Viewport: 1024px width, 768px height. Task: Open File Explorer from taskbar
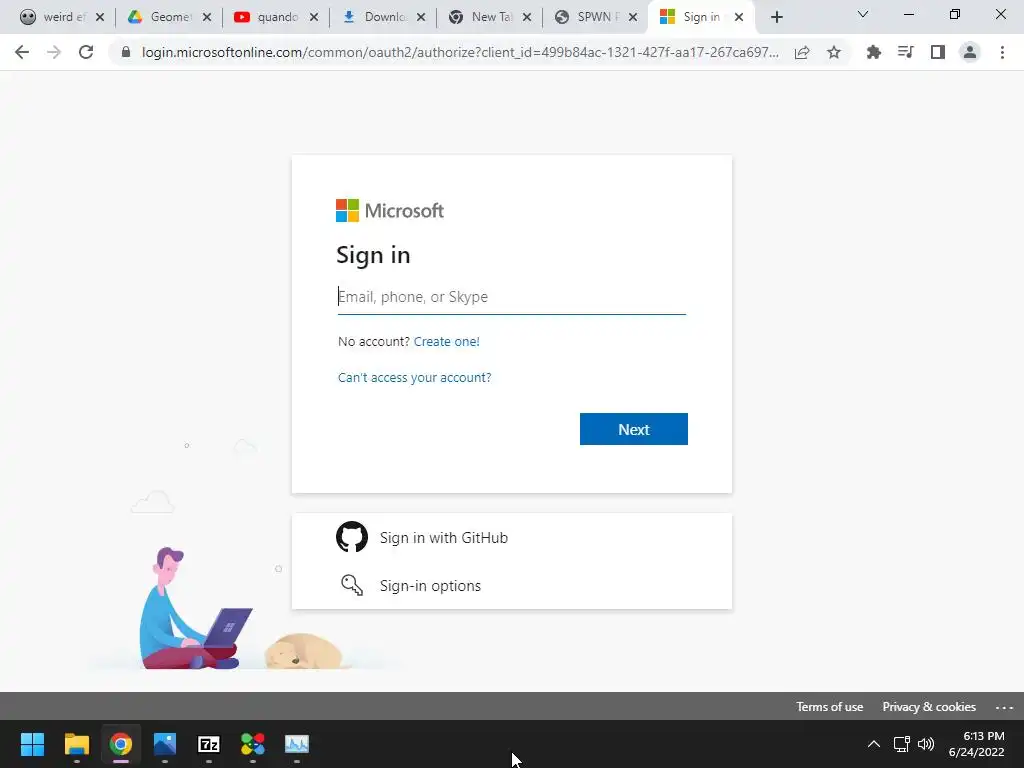(x=76, y=744)
